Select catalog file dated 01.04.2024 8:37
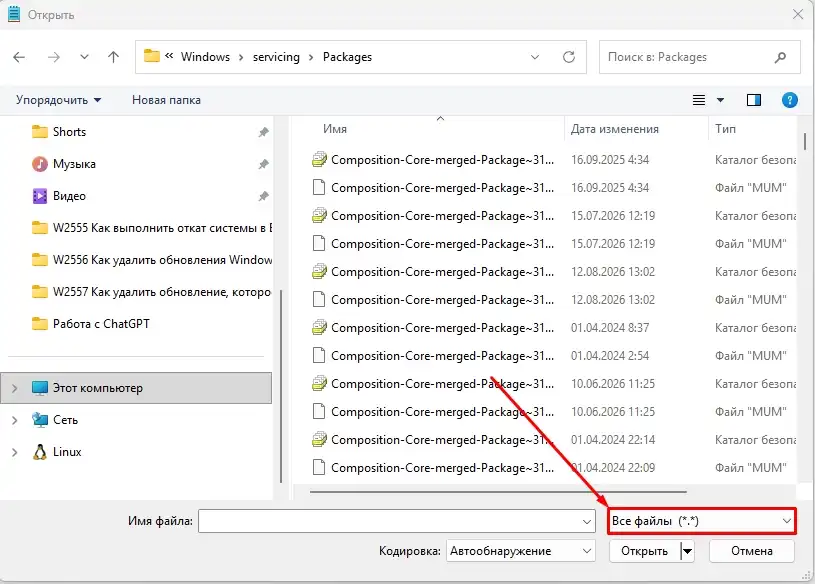Screen dimensions: 815x584 tap(554, 328)
